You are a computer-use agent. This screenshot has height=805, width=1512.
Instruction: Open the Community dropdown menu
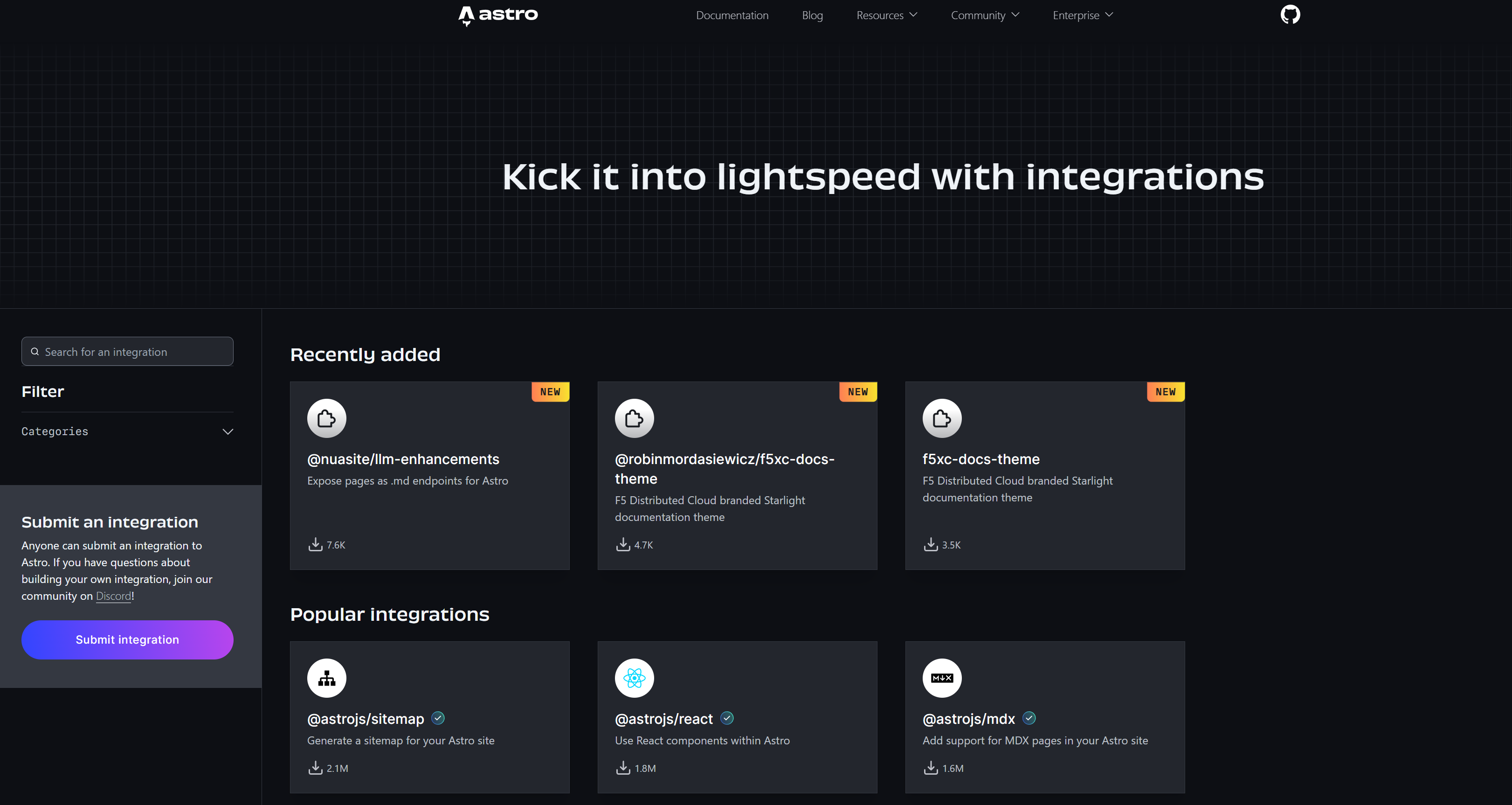pos(985,15)
